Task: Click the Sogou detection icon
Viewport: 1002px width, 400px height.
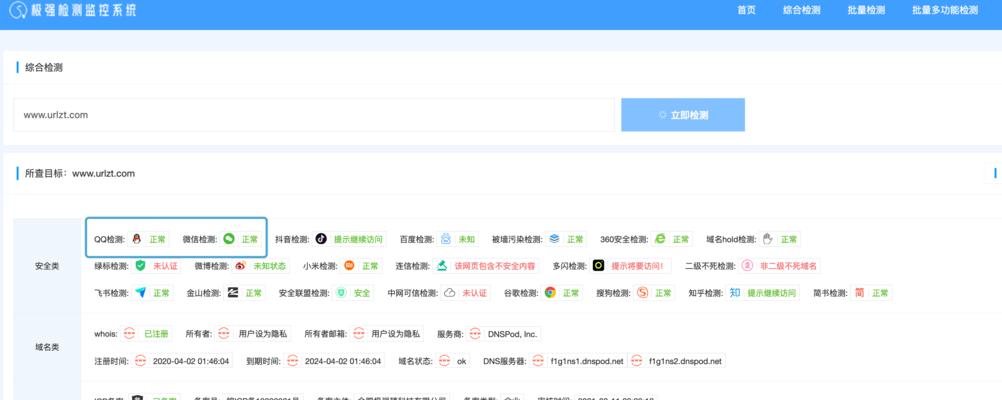Action: click(642, 293)
